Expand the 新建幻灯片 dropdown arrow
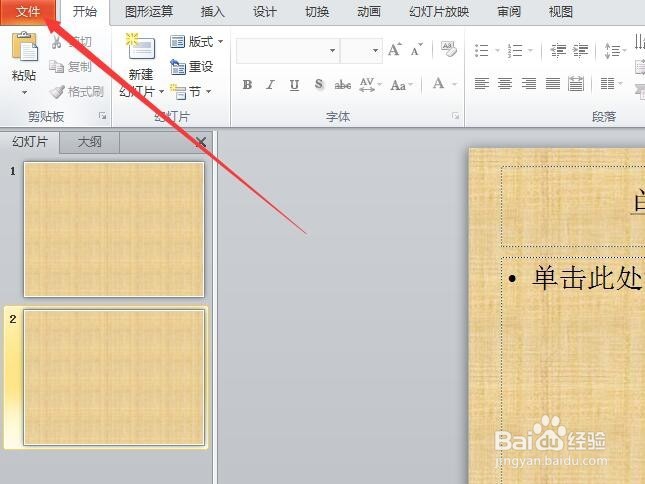 point(161,91)
